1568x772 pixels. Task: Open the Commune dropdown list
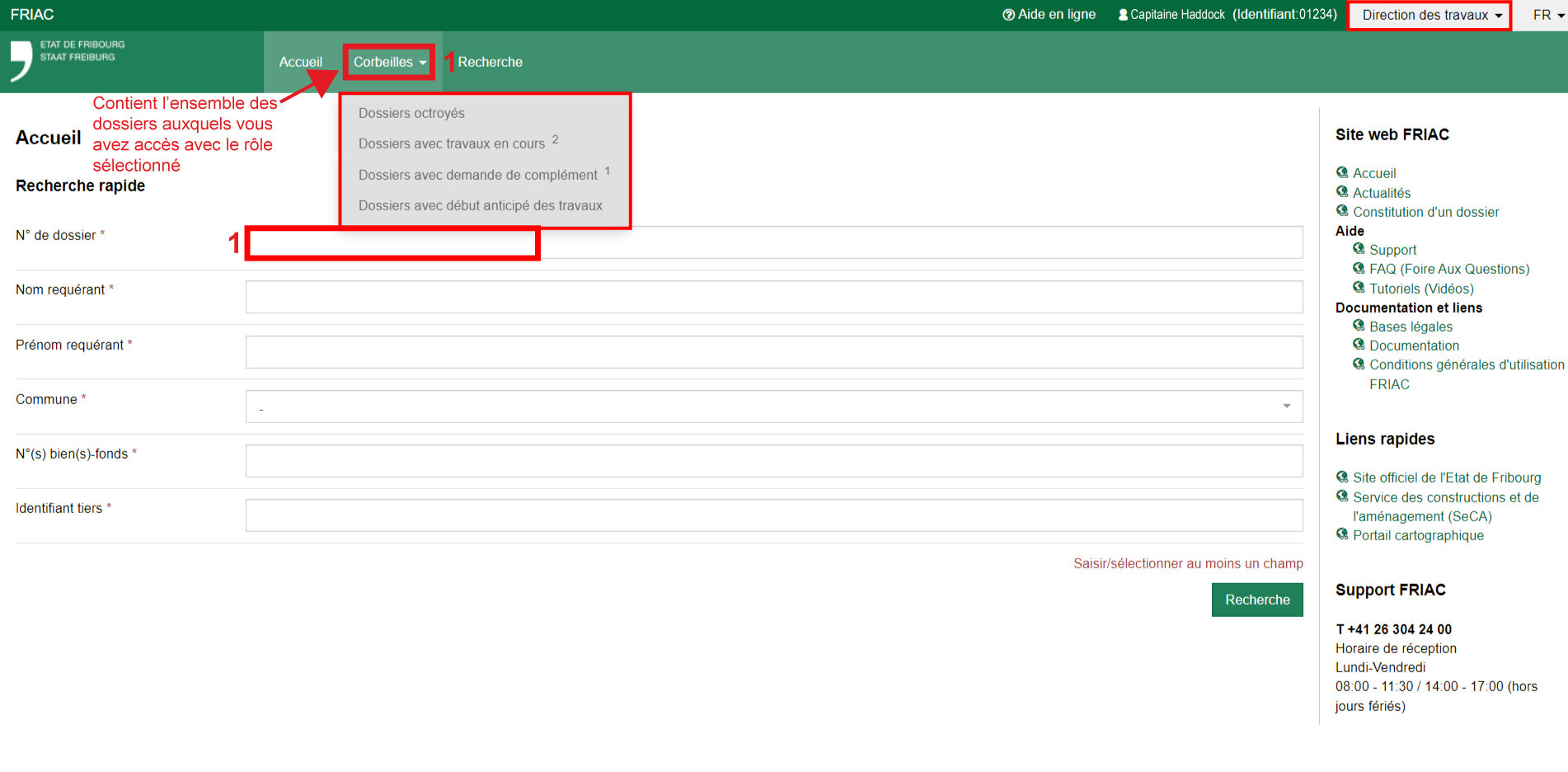point(773,407)
